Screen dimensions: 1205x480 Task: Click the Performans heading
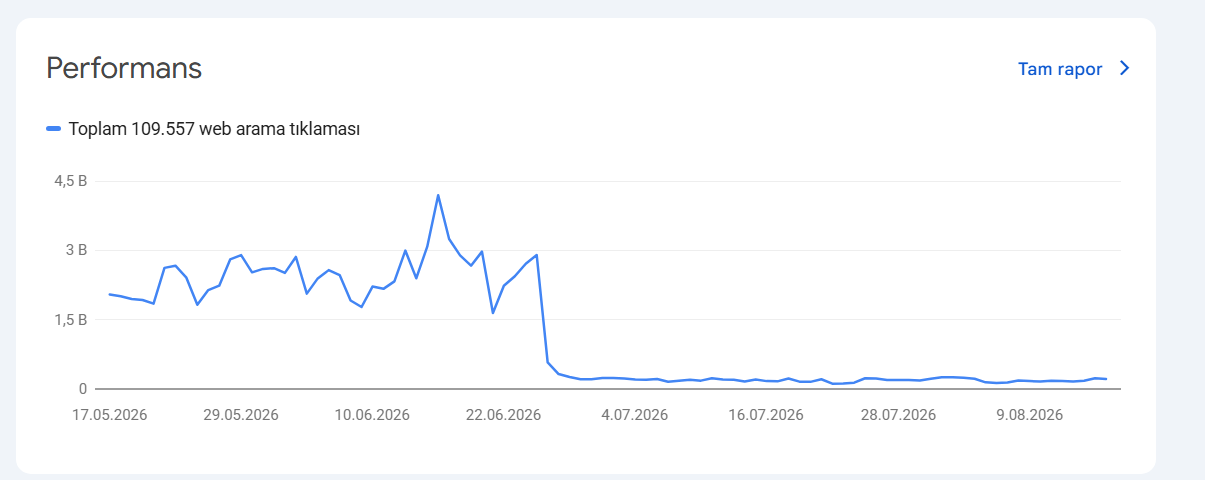[124, 68]
